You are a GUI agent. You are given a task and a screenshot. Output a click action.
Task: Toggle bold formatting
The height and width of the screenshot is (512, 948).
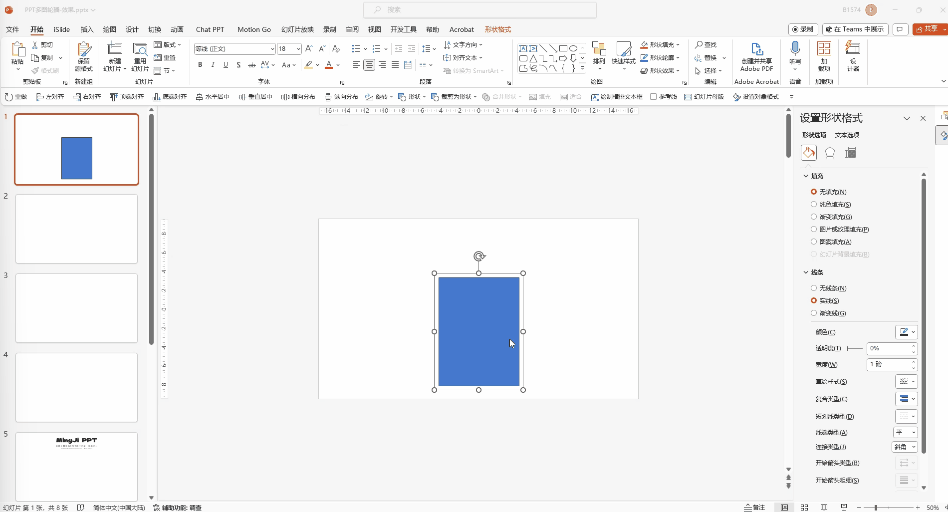pos(200,65)
